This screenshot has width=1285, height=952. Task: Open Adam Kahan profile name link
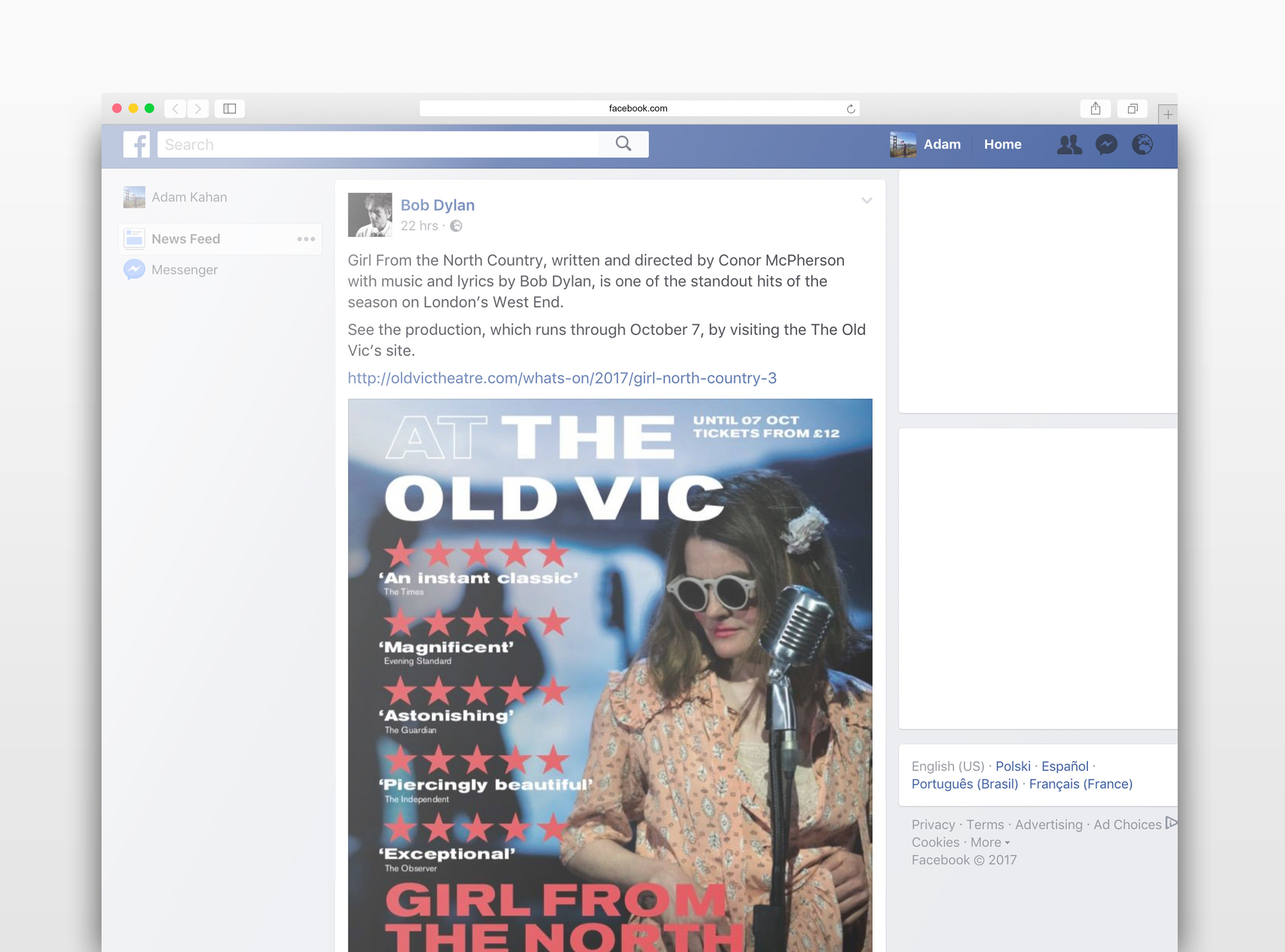(189, 197)
